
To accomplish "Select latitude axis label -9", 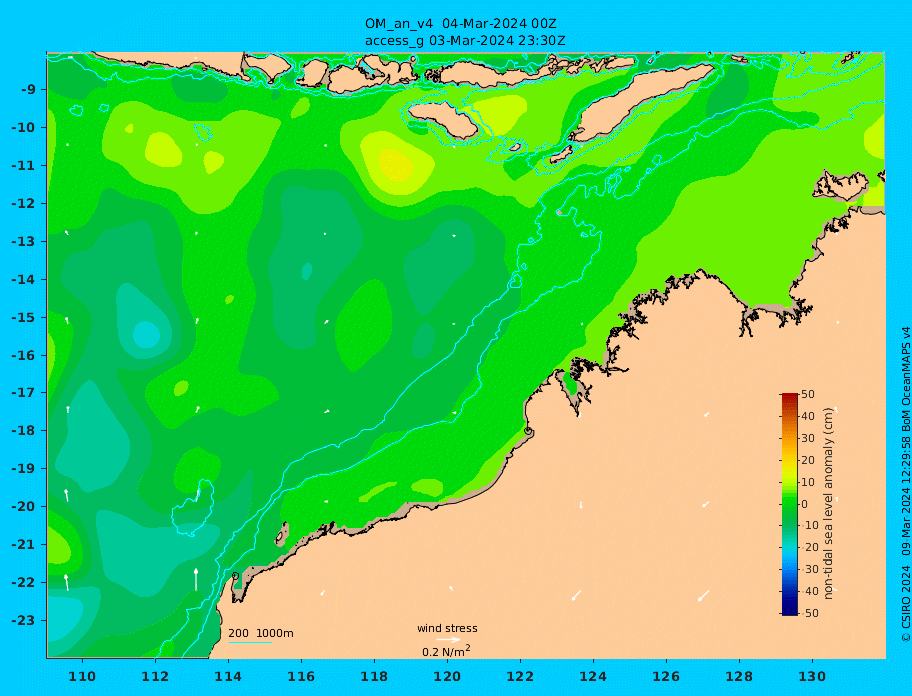I will 29,90.
